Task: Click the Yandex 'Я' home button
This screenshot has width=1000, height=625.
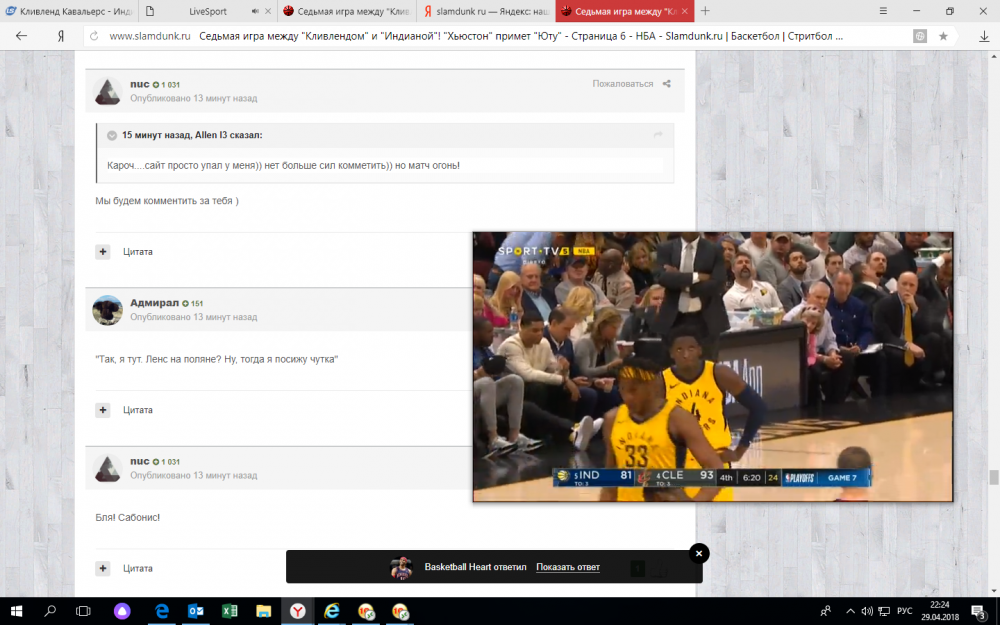Action: [x=61, y=36]
